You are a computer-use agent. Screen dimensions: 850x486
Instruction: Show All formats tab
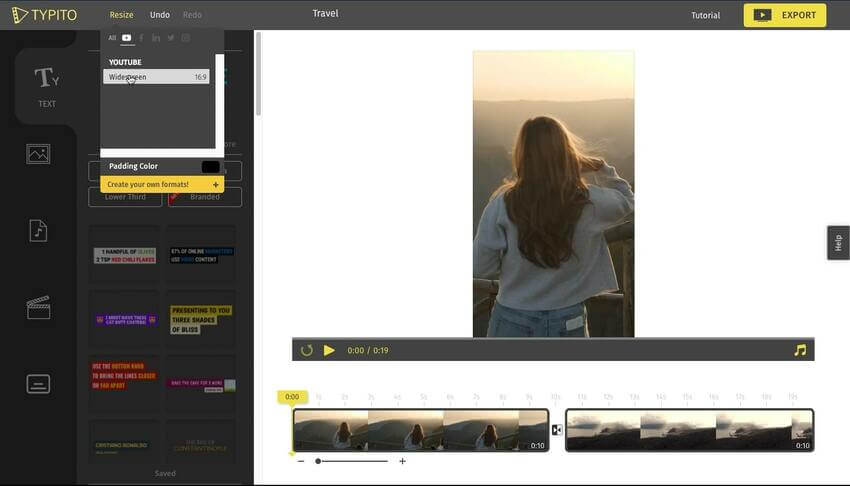pos(112,38)
